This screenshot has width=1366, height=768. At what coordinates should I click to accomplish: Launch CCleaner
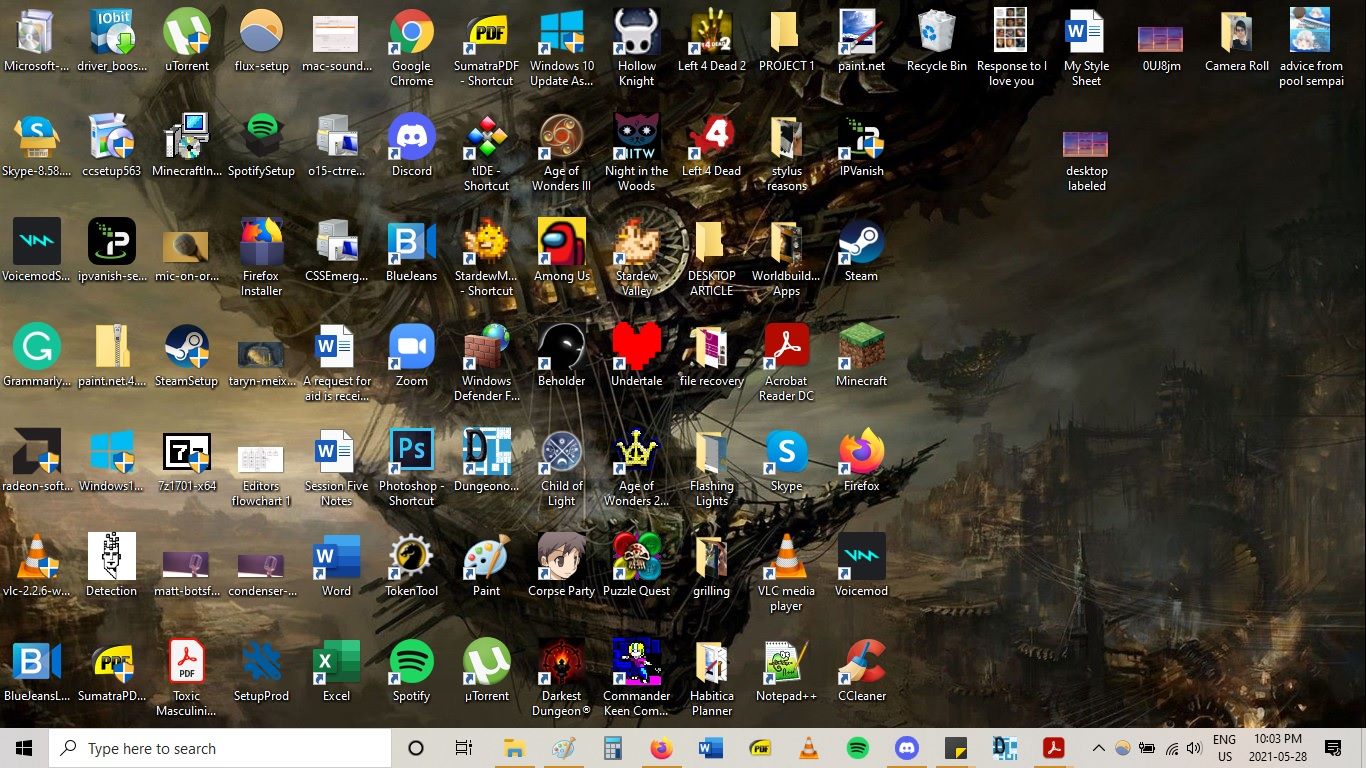[861, 658]
